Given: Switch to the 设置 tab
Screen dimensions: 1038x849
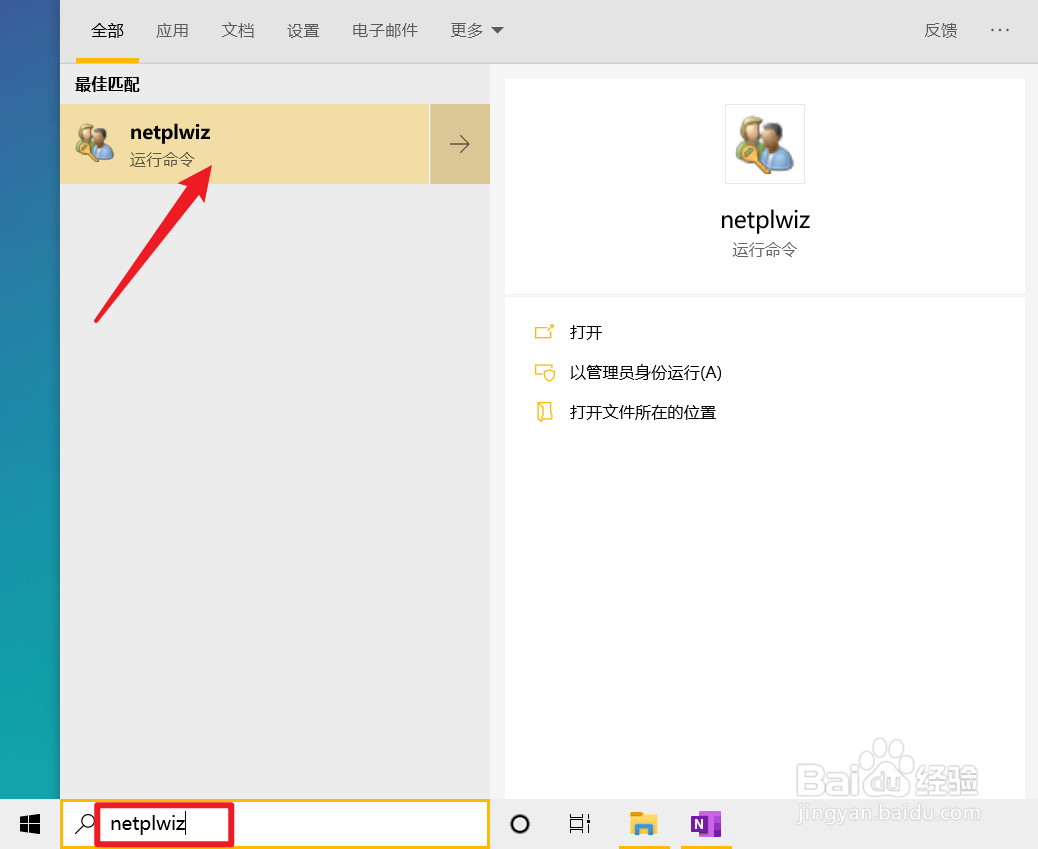Looking at the screenshot, I should (302, 30).
